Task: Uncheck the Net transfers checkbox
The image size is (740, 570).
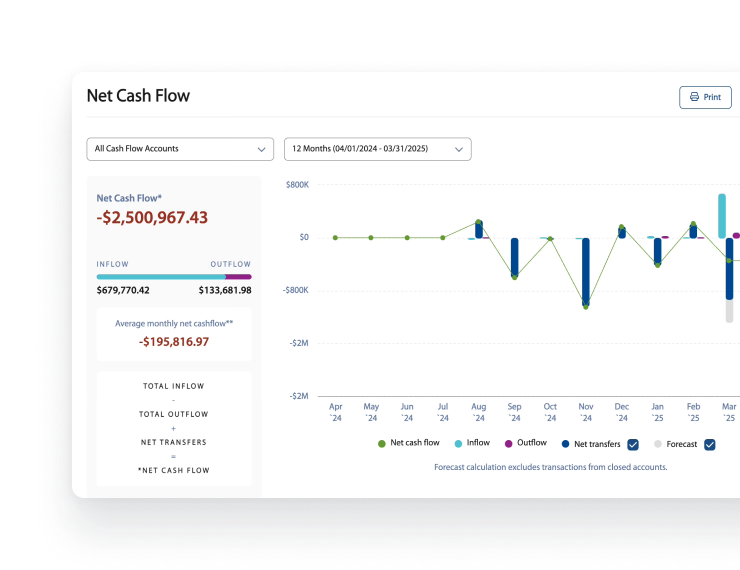Action: point(633,444)
